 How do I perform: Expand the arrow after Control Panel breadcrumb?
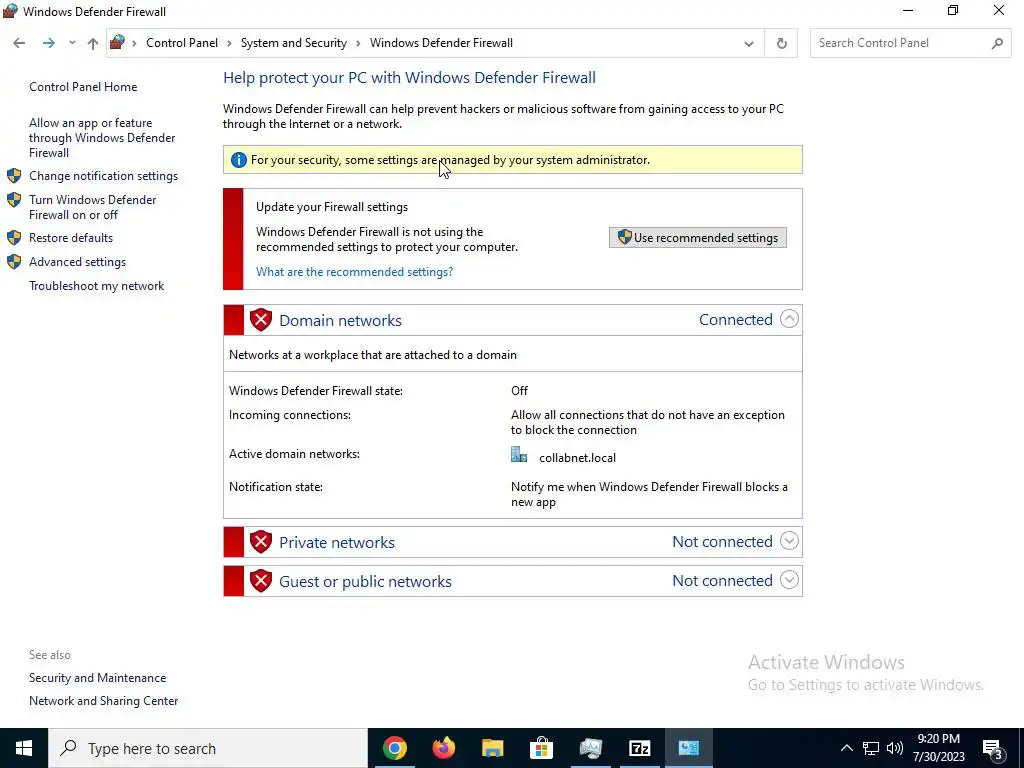point(229,43)
